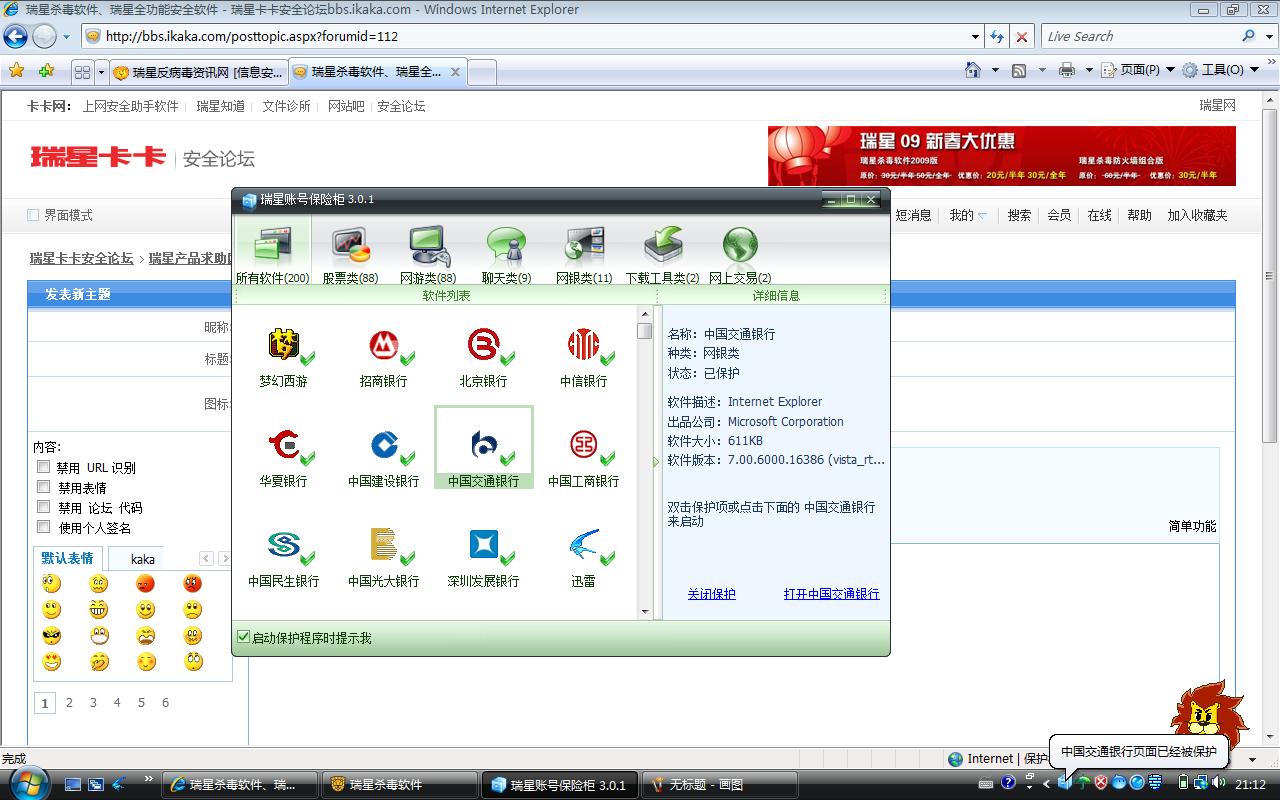
Task: Click the IE Print icon
Action: 1067,70
